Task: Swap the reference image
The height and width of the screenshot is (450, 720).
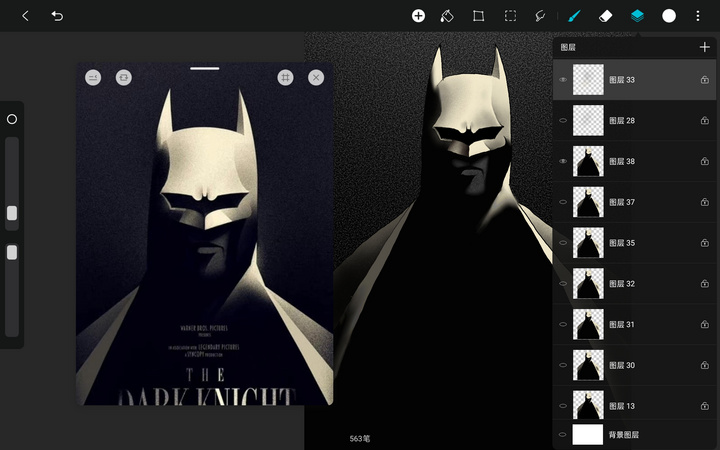Action: (124, 78)
